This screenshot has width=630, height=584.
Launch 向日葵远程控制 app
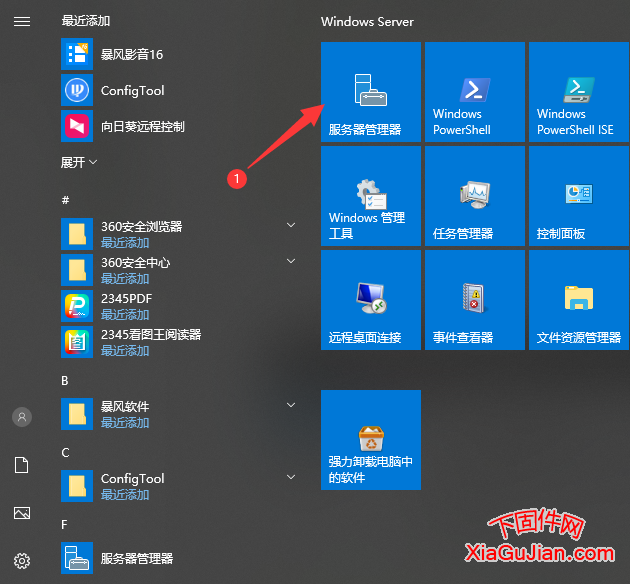pyautogui.click(x=181, y=126)
